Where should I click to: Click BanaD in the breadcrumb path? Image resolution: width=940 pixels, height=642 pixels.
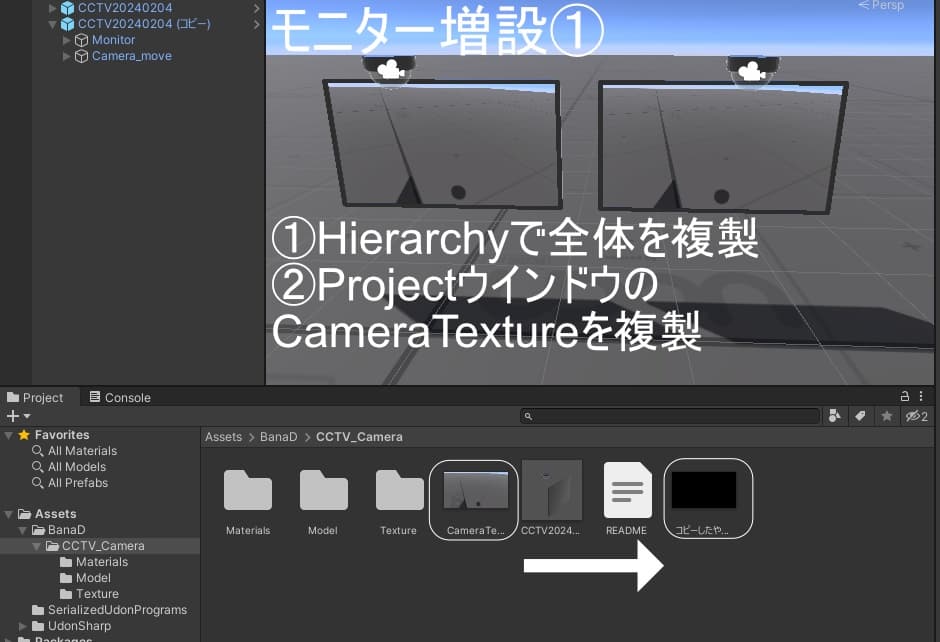tap(278, 436)
